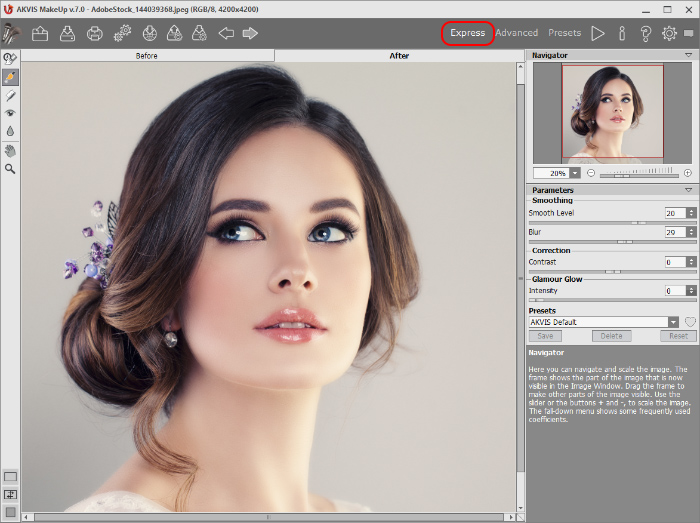The width and height of the screenshot is (700, 523).
Task: Open the 20% zoom dropdown
Action: (x=575, y=173)
